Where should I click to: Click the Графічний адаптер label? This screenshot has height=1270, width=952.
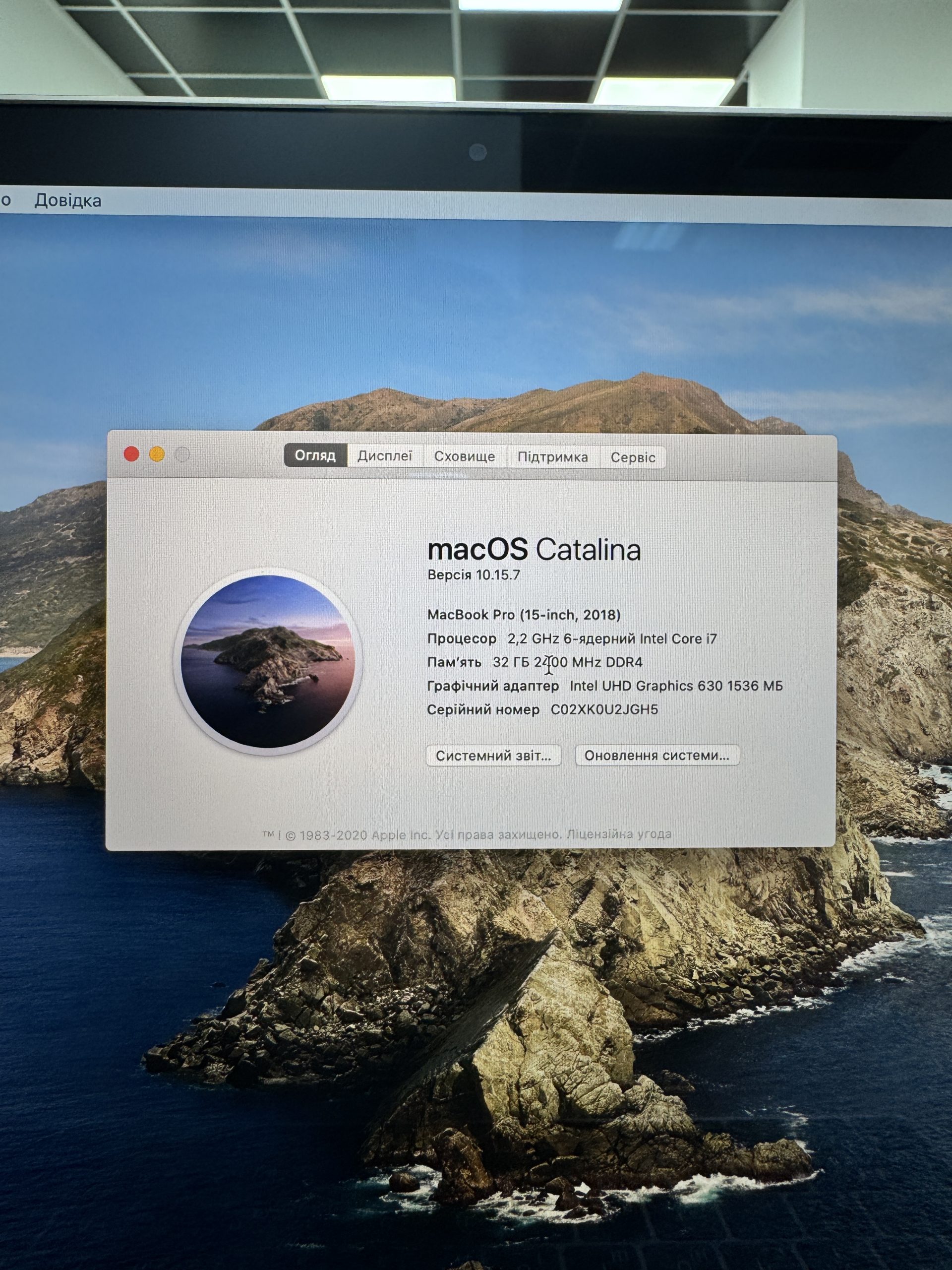(493, 686)
